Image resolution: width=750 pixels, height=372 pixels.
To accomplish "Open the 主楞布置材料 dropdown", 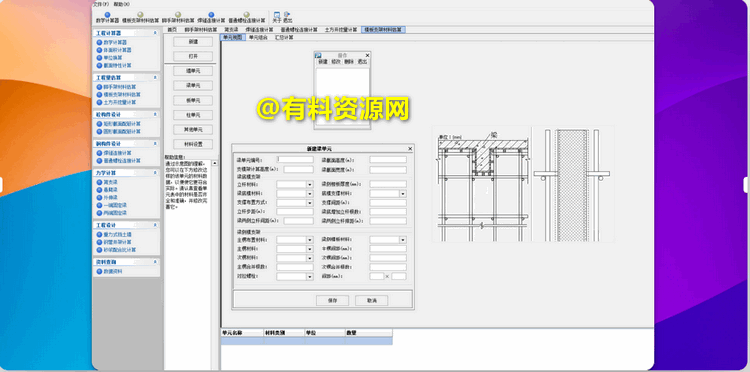I will coord(310,240).
